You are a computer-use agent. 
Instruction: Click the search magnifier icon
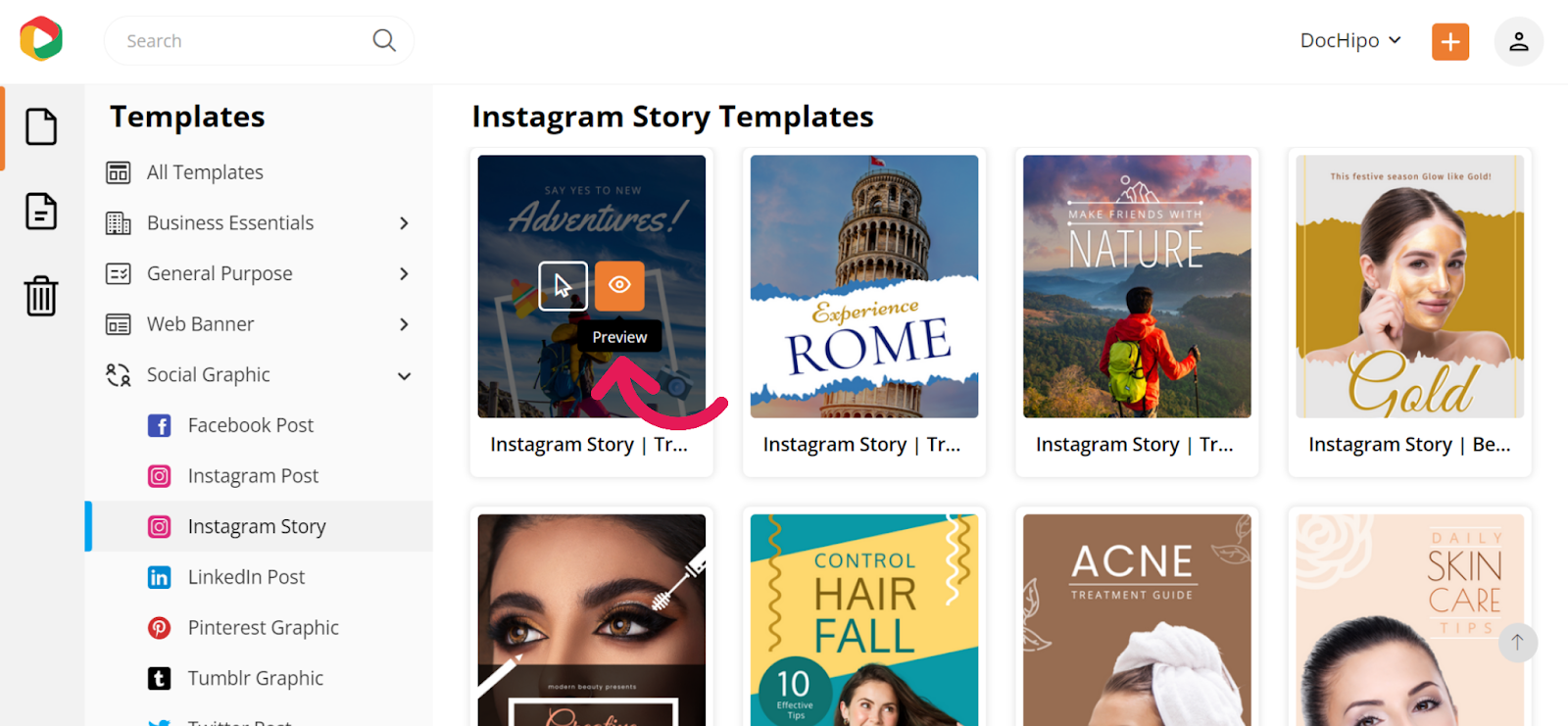click(x=384, y=40)
